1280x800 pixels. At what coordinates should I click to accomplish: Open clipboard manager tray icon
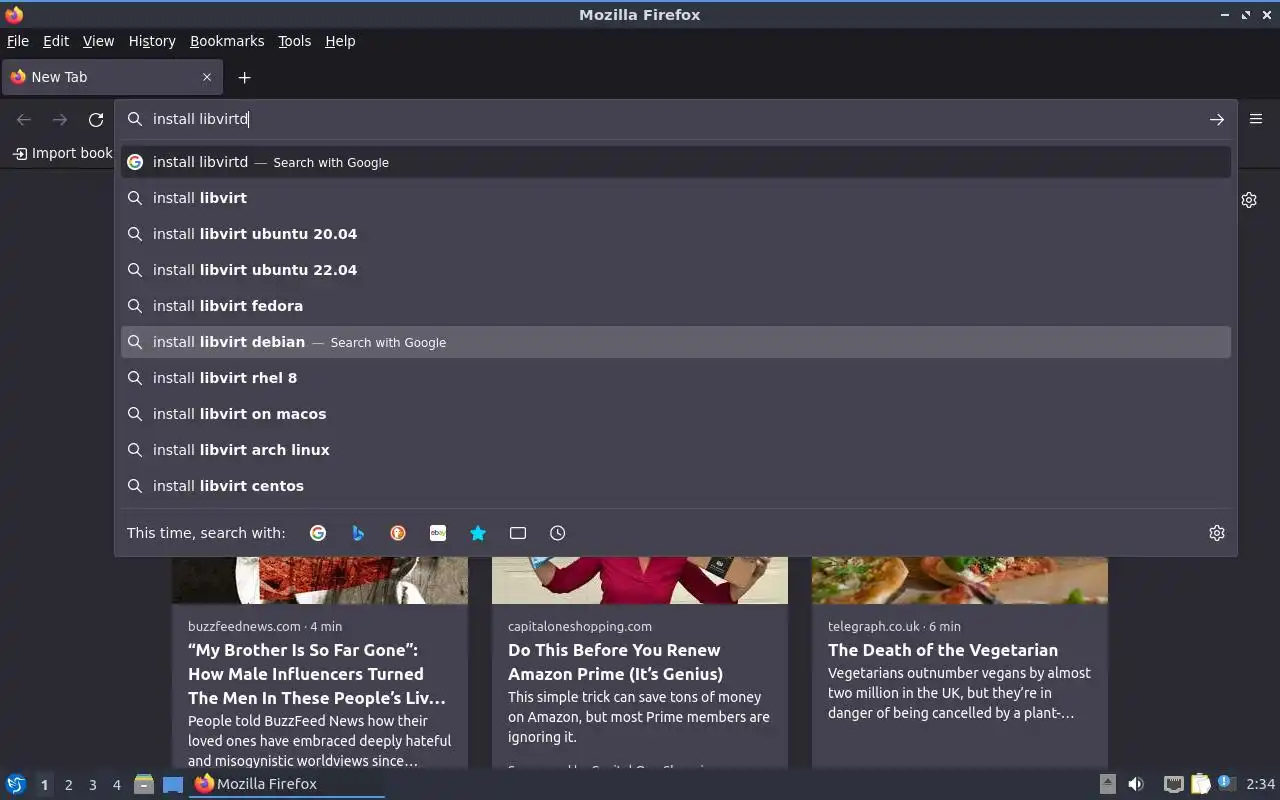tap(1200, 784)
